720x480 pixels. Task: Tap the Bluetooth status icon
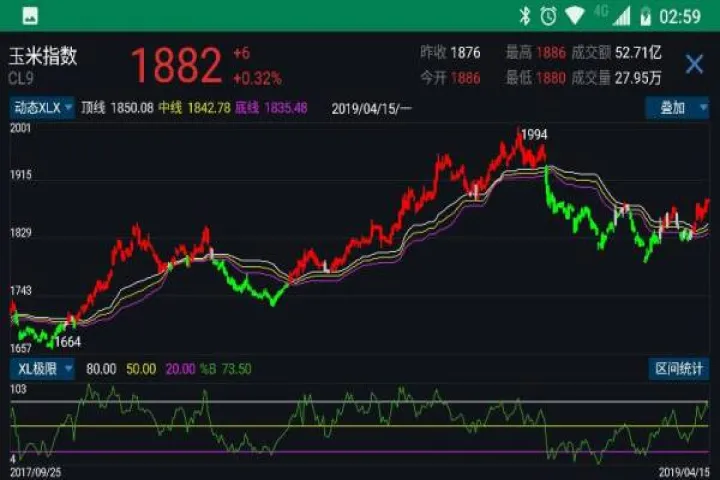click(x=524, y=15)
